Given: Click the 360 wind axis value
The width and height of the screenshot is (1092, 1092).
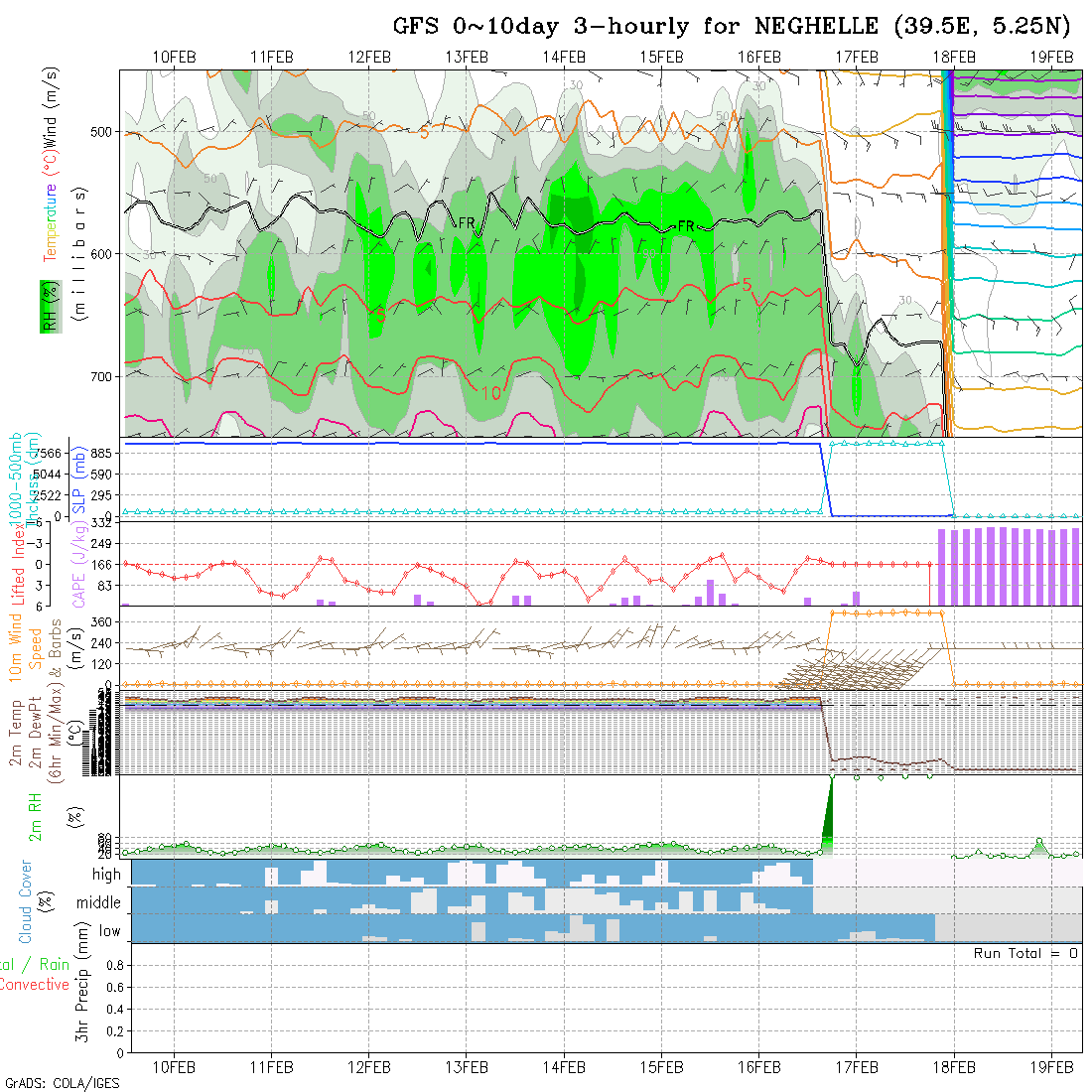Looking at the screenshot, I should 101,621.
